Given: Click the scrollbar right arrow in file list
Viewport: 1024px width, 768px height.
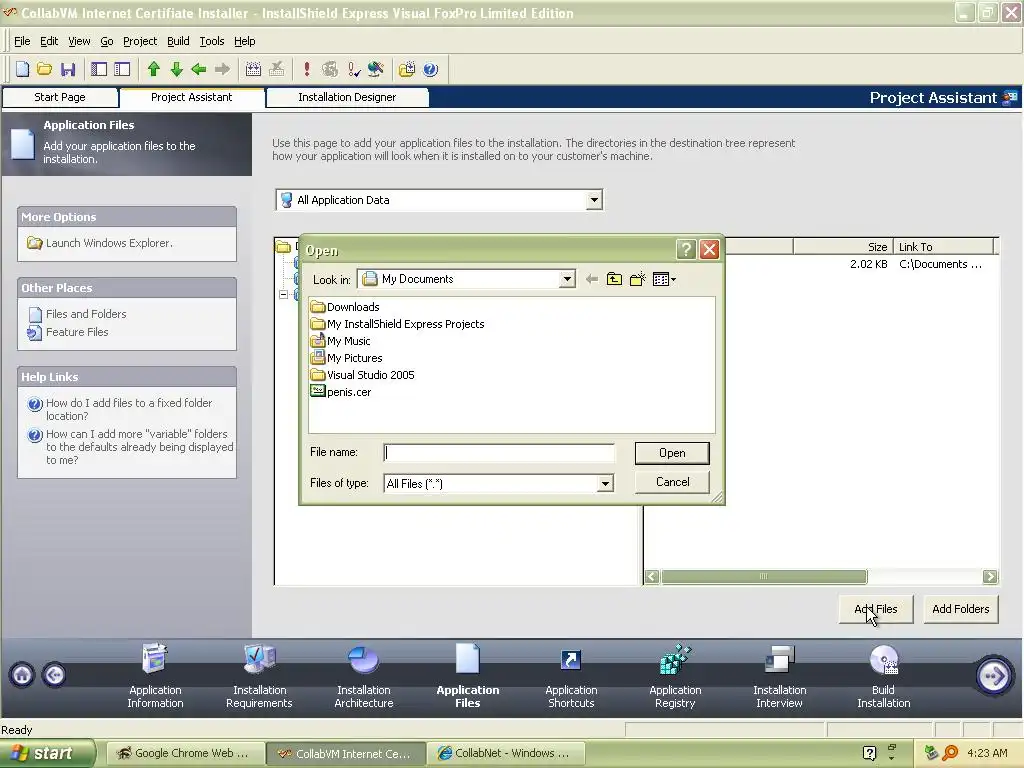Looking at the screenshot, I should pos(990,577).
